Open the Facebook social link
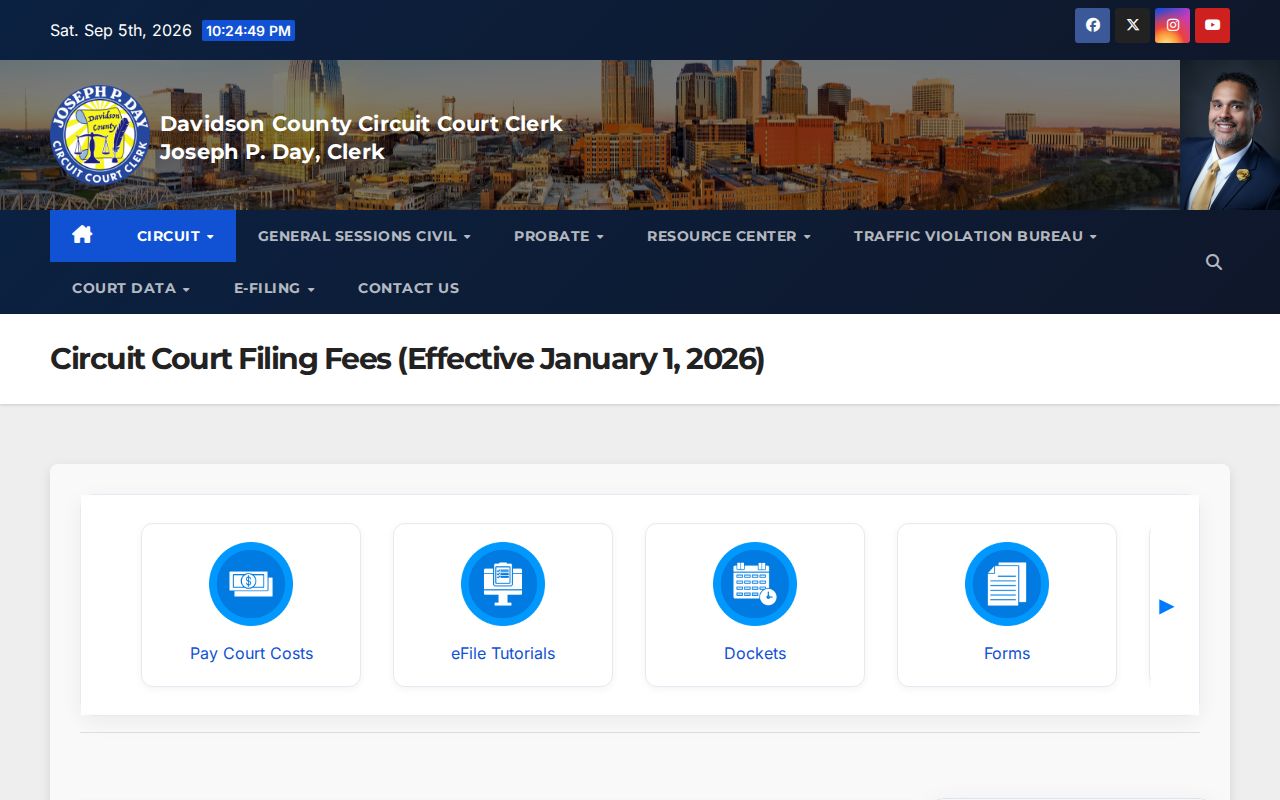This screenshot has width=1280, height=800. tap(1092, 25)
